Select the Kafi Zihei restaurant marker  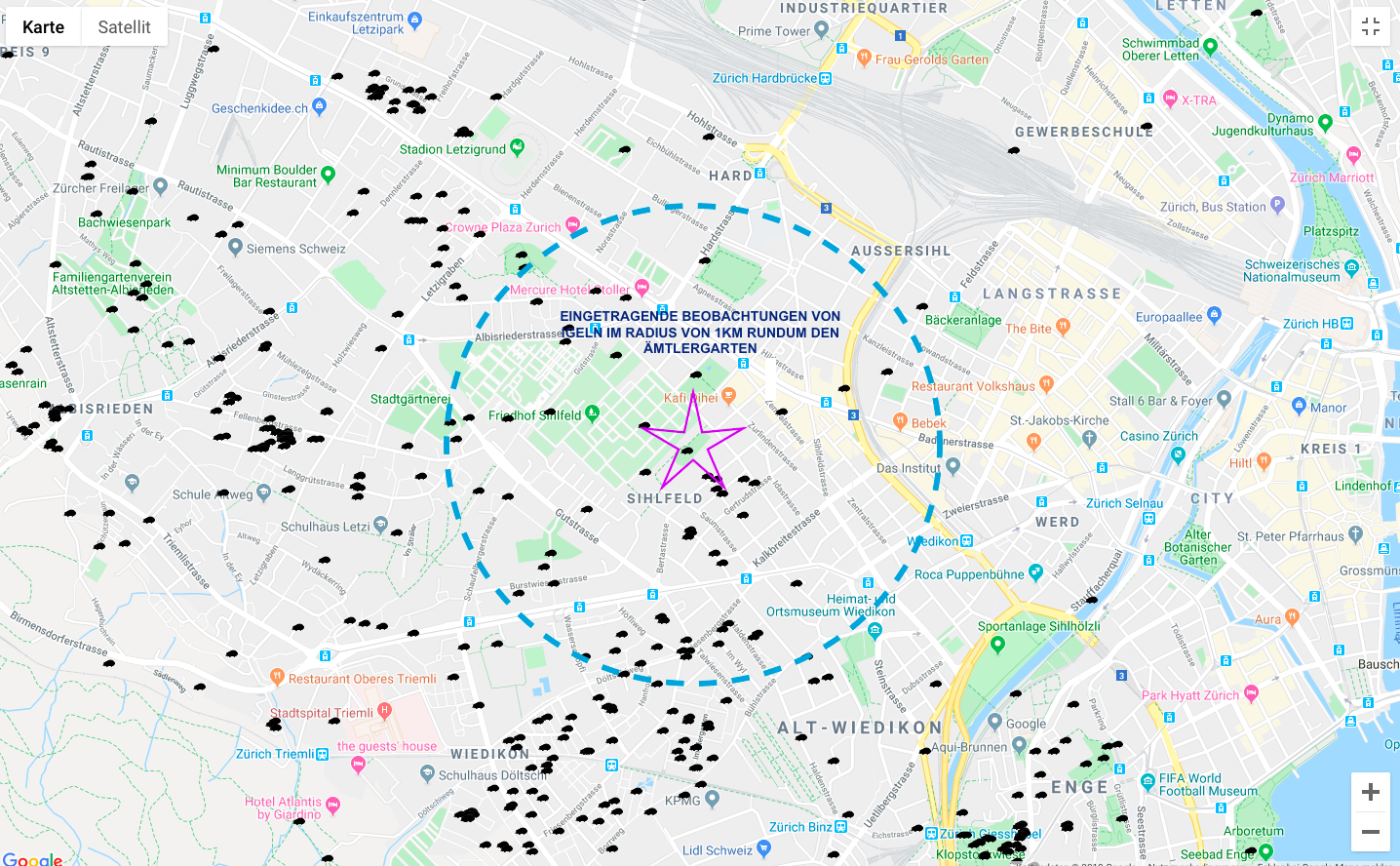point(728,395)
